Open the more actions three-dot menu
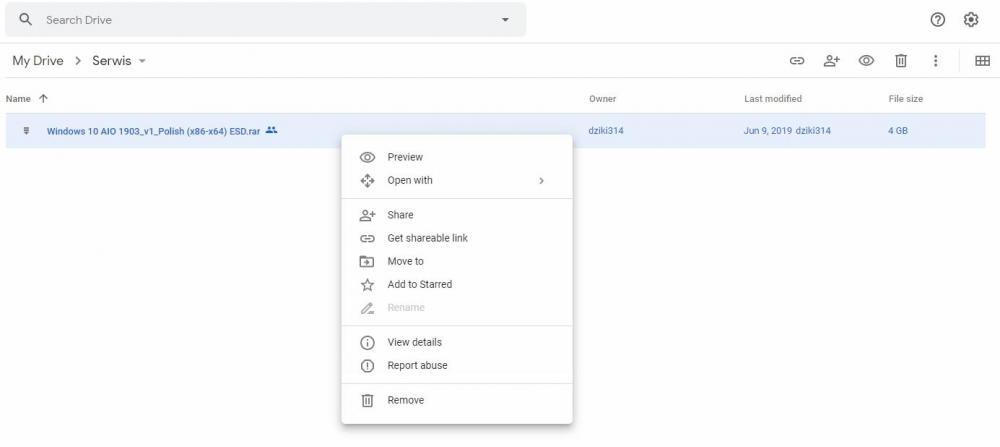Image resolution: width=1000 pixels, height=447 pixels. coord(935,61)
